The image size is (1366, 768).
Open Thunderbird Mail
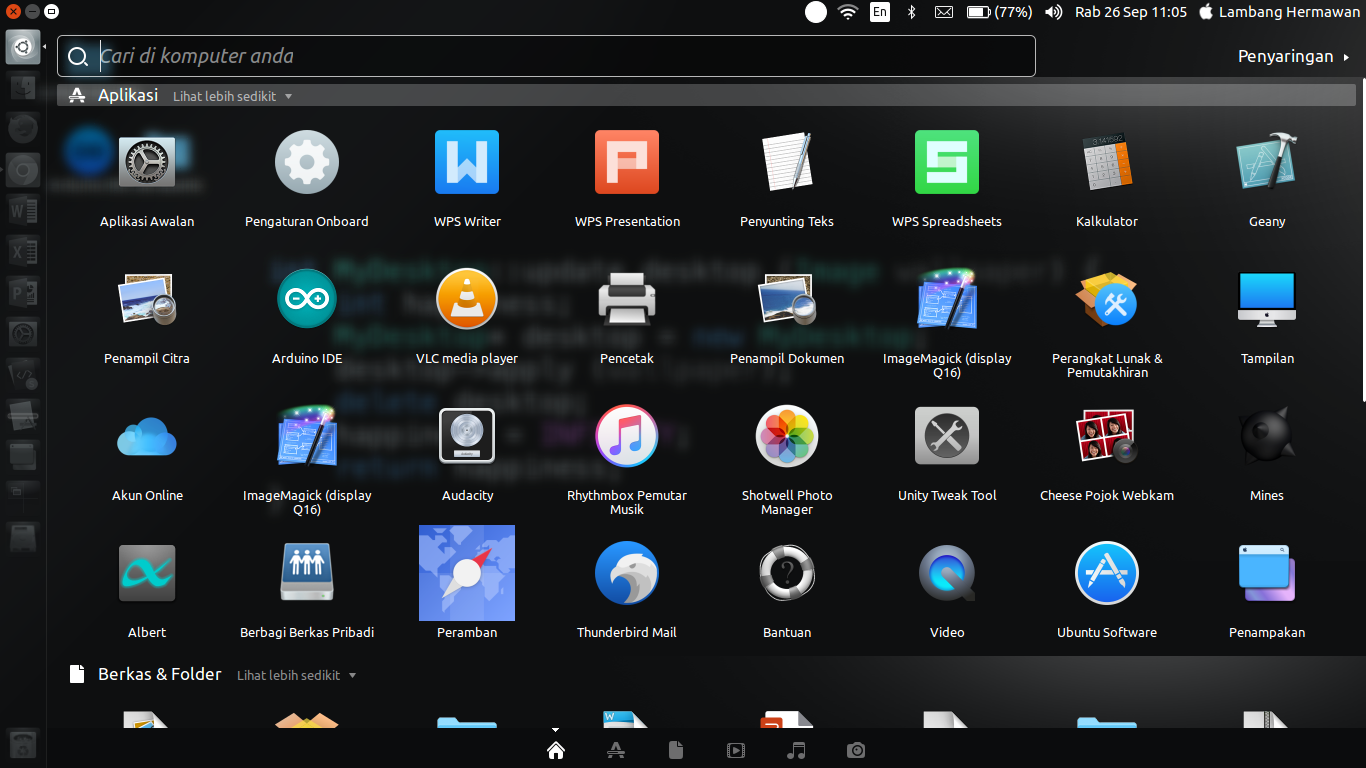(x=627, y=573)
